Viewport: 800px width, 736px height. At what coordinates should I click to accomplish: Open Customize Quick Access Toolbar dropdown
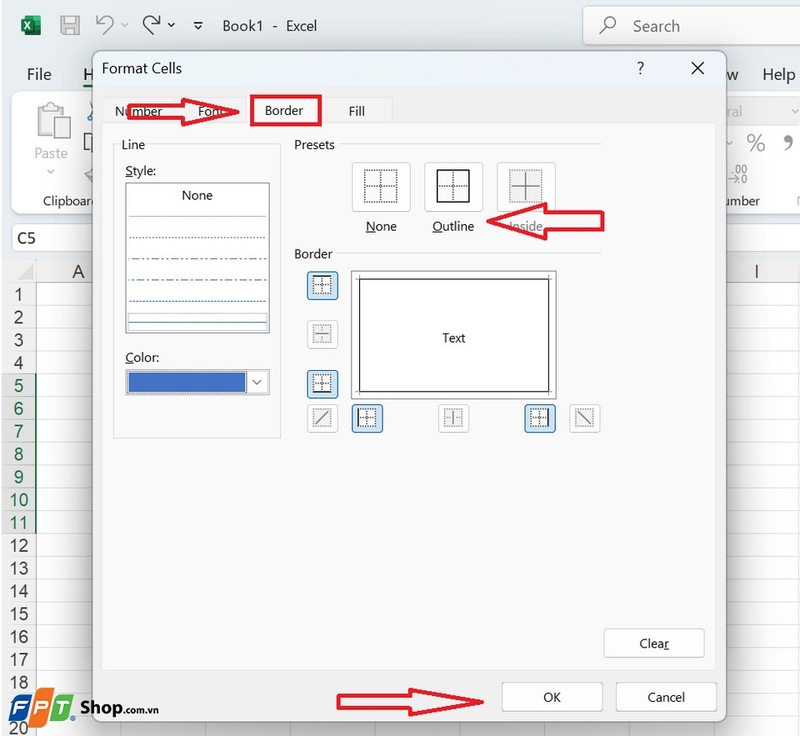(x=198, y=26)
